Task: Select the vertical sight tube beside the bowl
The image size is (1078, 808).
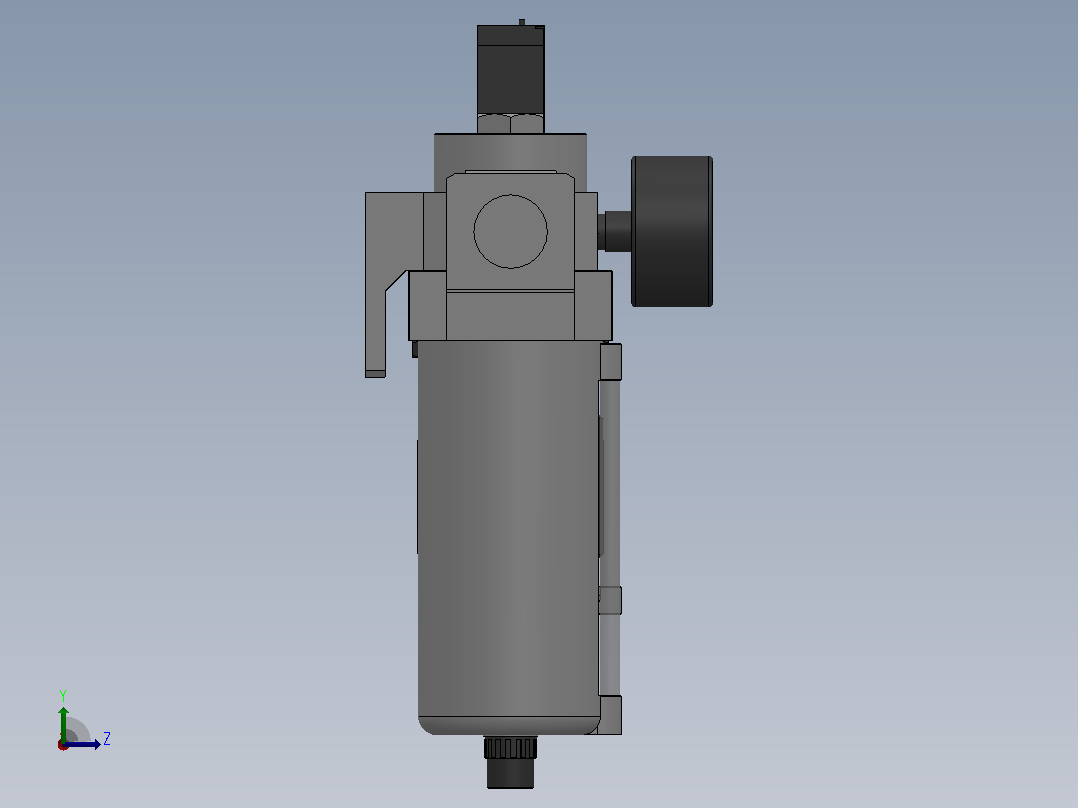Action: click(x=610, y=538)
